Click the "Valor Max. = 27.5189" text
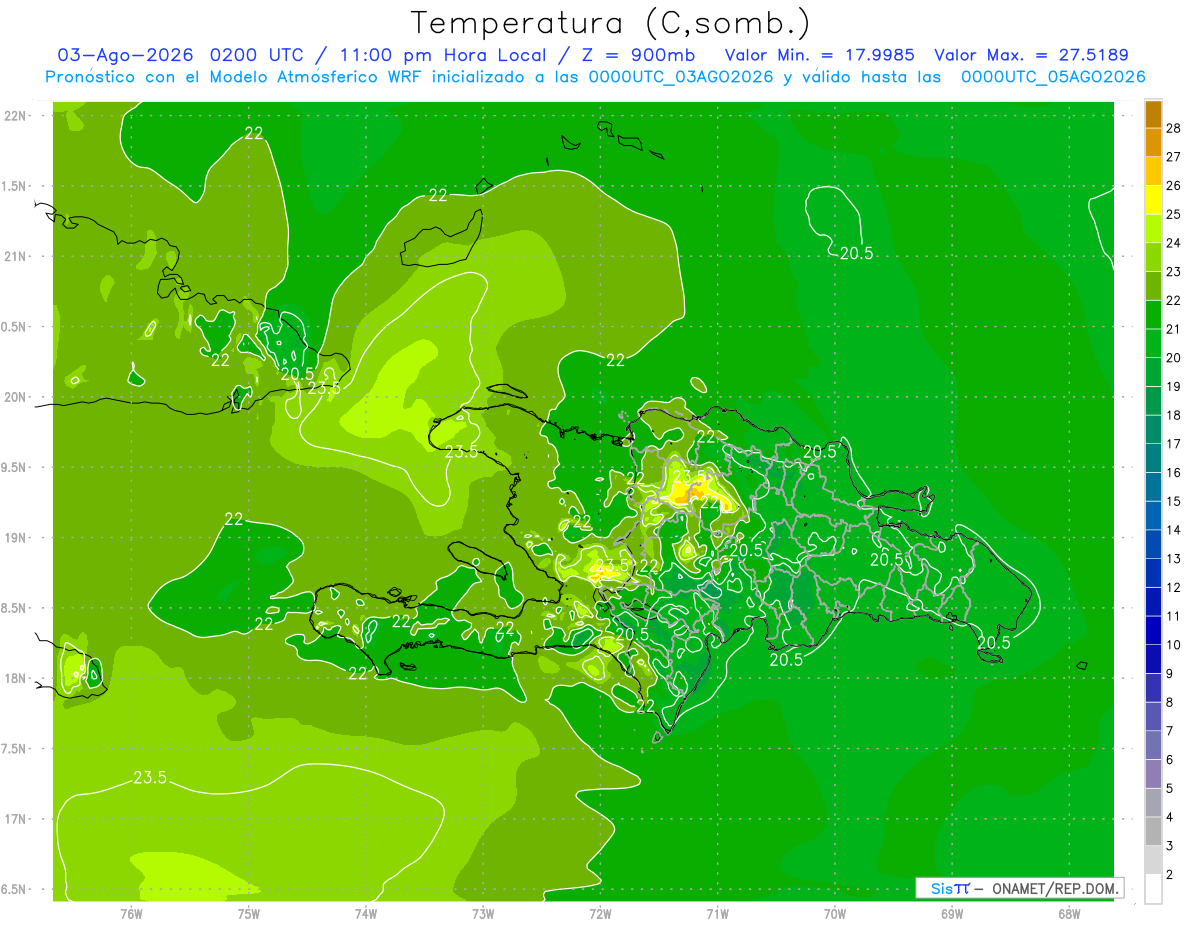Image resolution: width=1200 pixels, height=927 pixels. click(x=1031, y=55)
